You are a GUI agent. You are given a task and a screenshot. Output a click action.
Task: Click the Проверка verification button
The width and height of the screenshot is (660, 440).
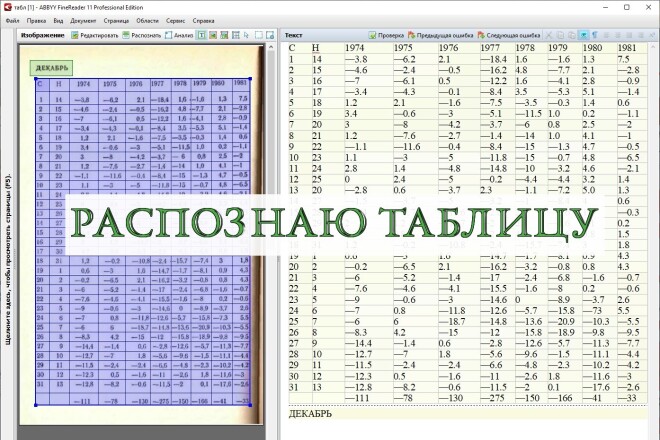[386, 35]
